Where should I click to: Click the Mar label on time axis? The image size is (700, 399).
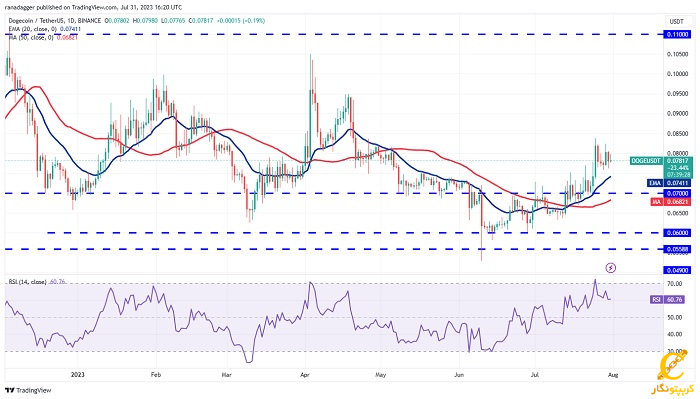tap(227, 375)
